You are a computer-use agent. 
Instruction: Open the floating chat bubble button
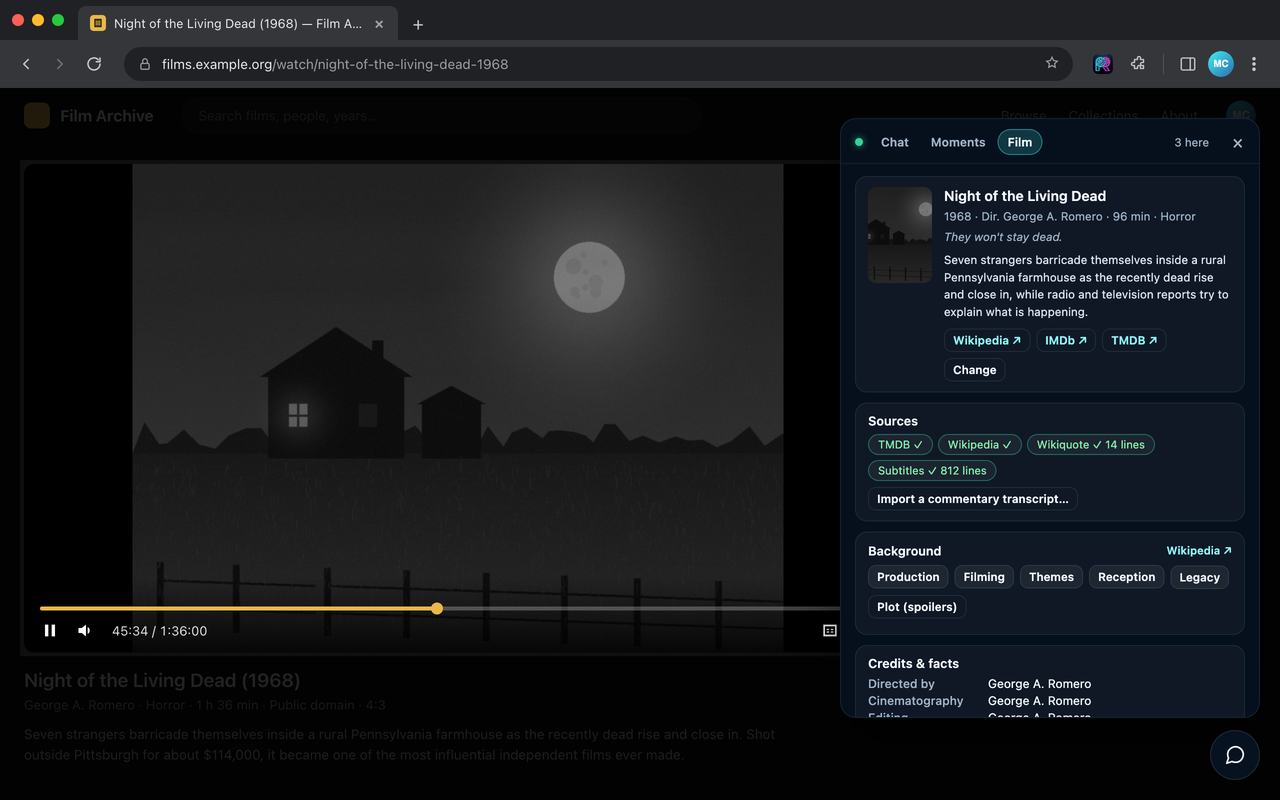coord(1234,755)
